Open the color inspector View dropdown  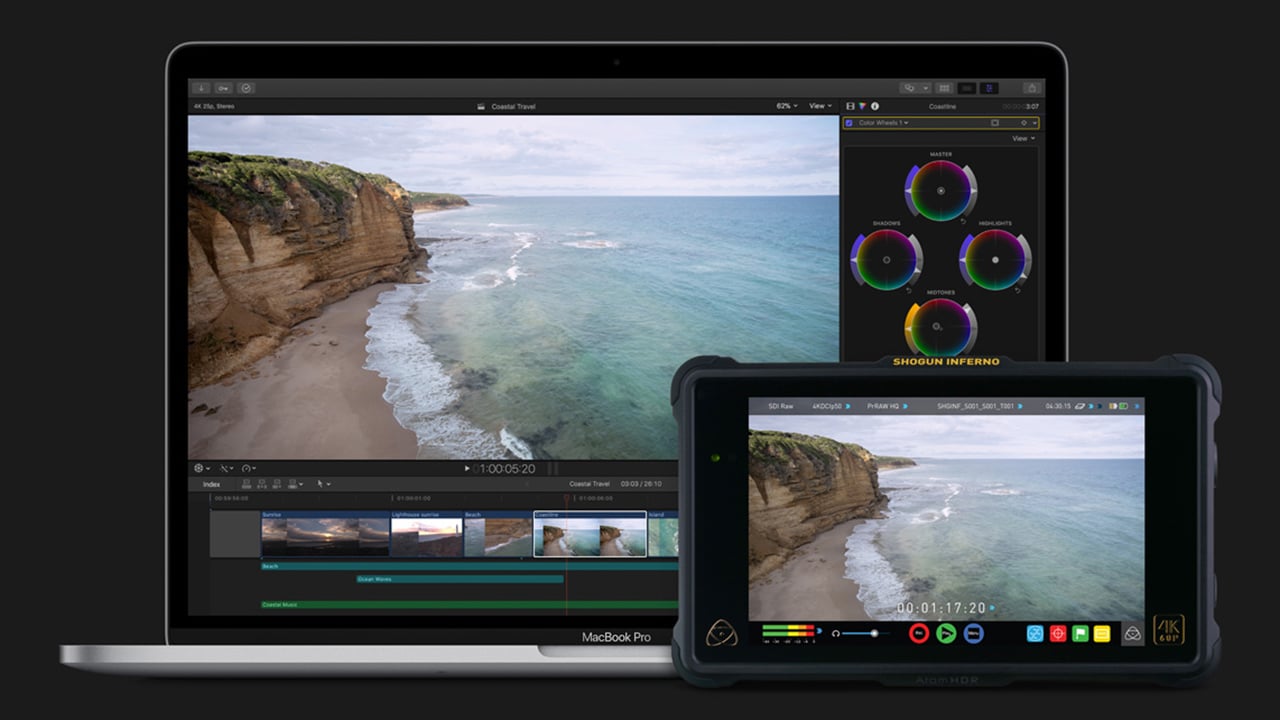1023,138
